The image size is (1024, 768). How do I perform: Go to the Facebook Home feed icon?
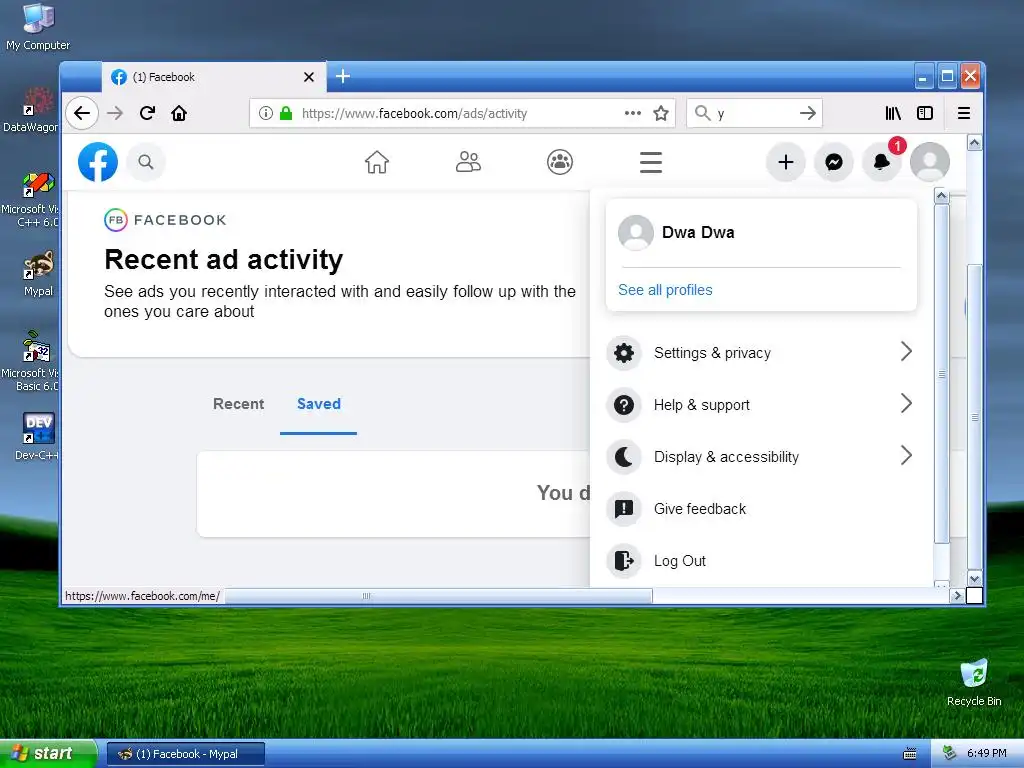coord(377,162)
